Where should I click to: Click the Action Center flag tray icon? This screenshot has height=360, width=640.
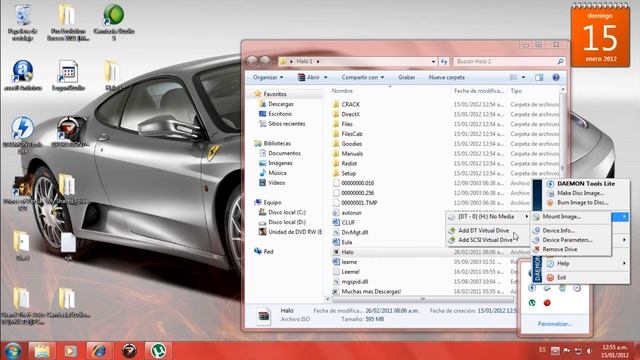tap(567, 351)
